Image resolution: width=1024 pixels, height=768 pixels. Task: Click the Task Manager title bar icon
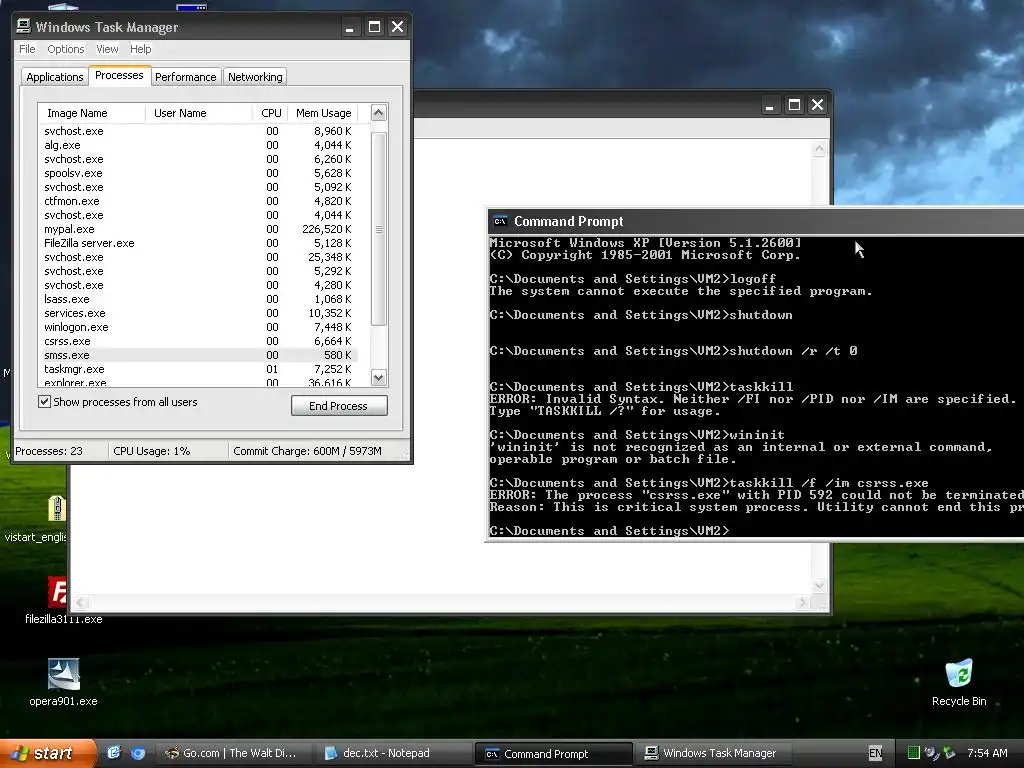(24, 26)
